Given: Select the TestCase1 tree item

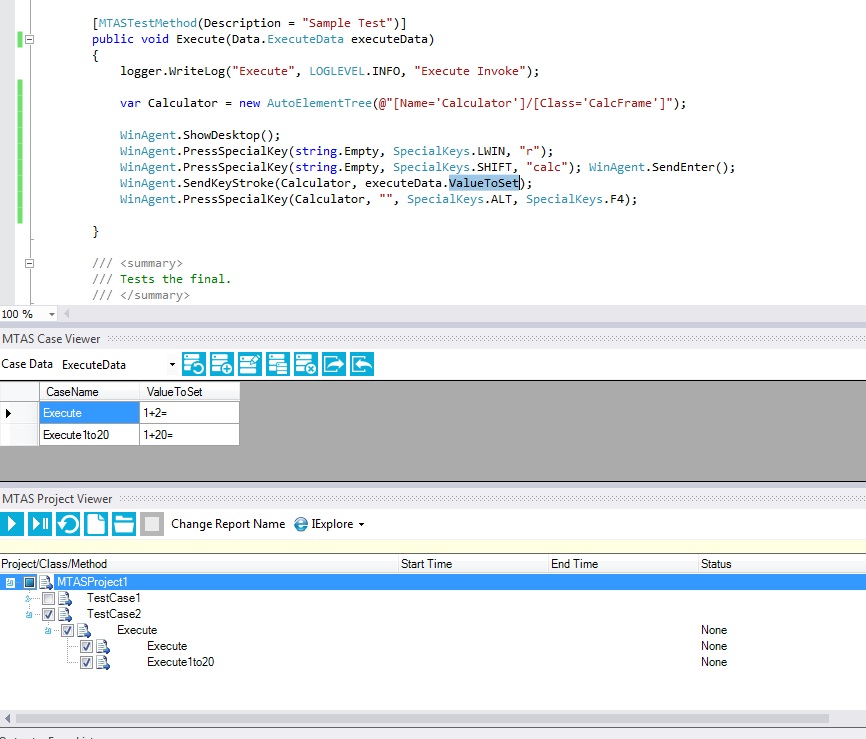Looking at the screenshot, I should coord(114,598).
